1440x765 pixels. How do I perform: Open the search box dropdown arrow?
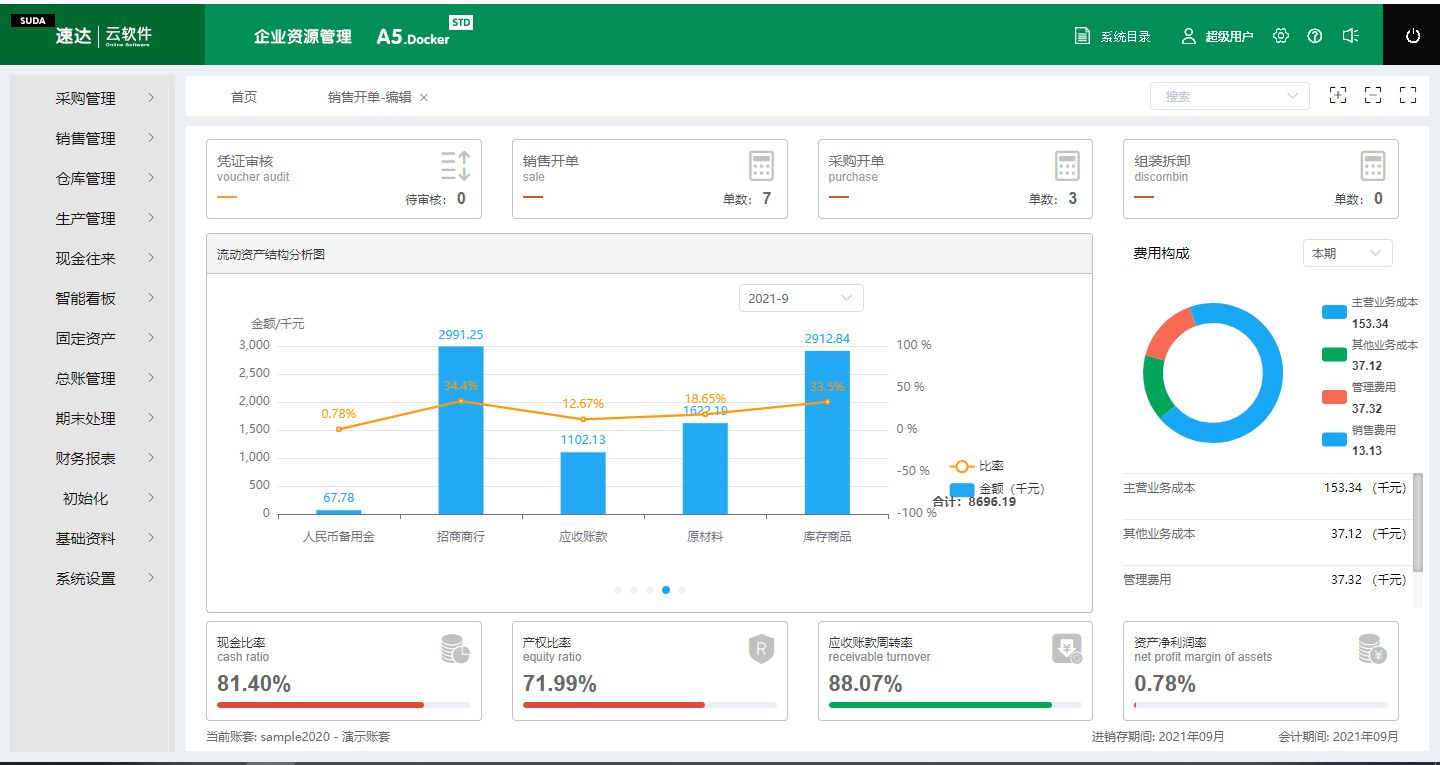[x=1292, y=96]
